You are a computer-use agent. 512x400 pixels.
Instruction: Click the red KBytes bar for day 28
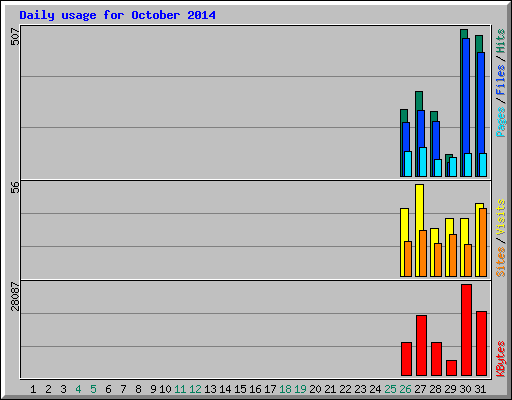pyautogui.click(x=436, y=359)
